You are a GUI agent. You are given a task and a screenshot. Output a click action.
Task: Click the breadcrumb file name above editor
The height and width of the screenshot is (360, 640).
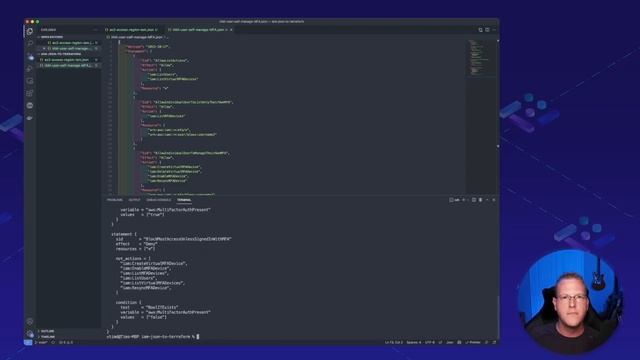tap(137, 37)
